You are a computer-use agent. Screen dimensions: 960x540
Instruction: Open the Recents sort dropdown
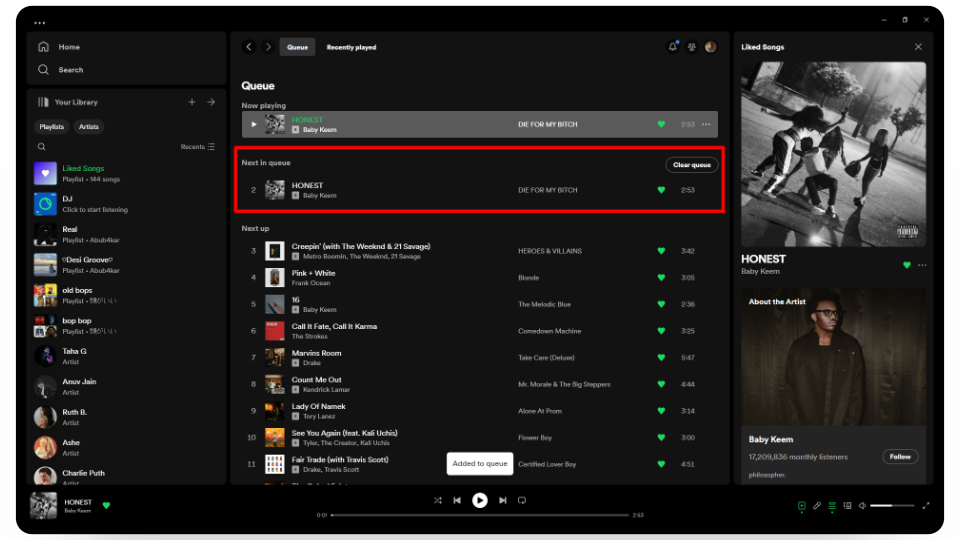197,147
